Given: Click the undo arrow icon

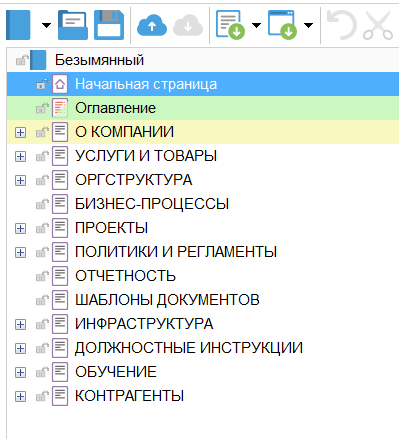Looking at the screenshot, I should [342, 25].
